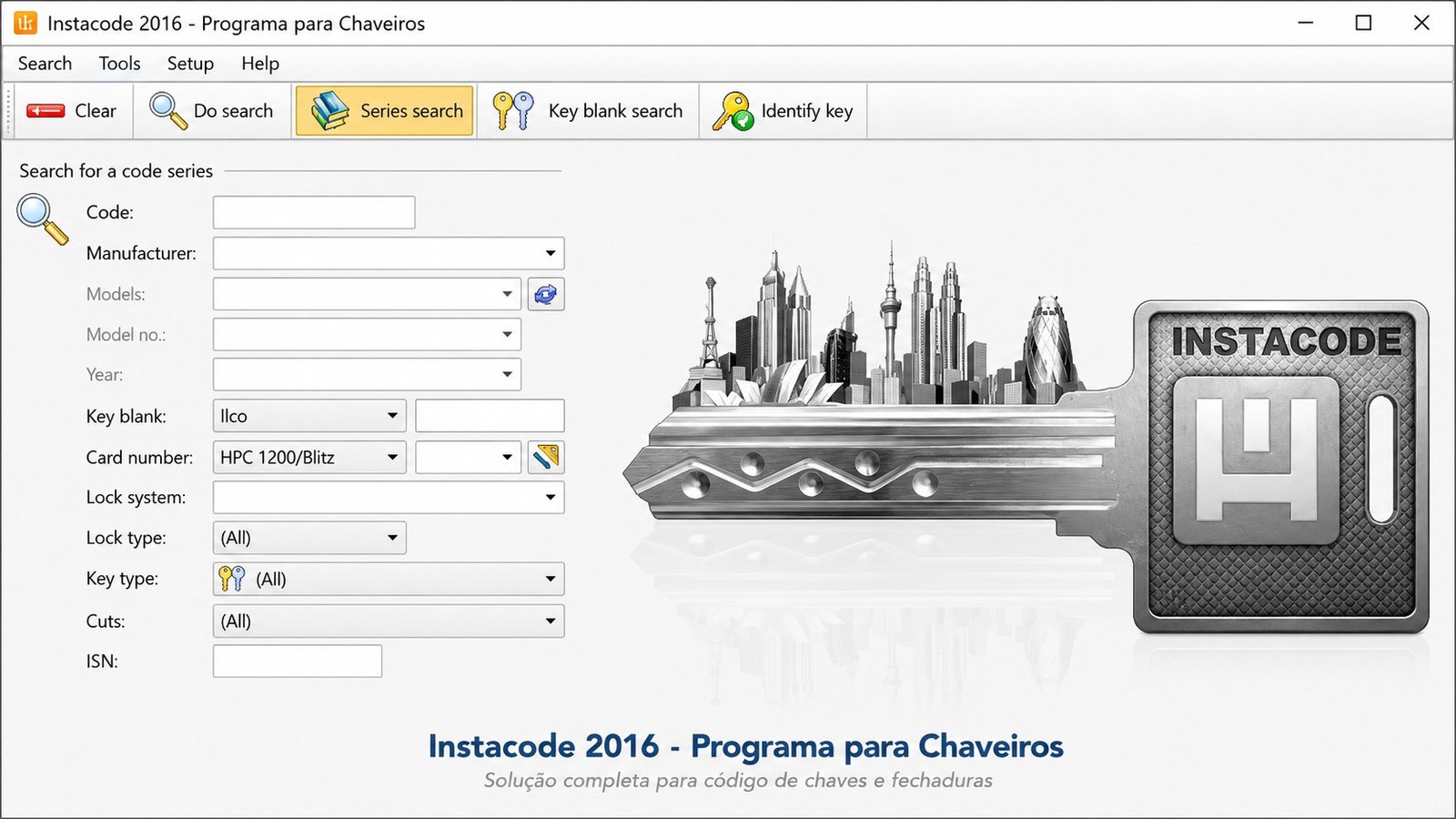The image size is (1456, 819).
Task: Click the Clear toolbar button
Action: [72, 111]
